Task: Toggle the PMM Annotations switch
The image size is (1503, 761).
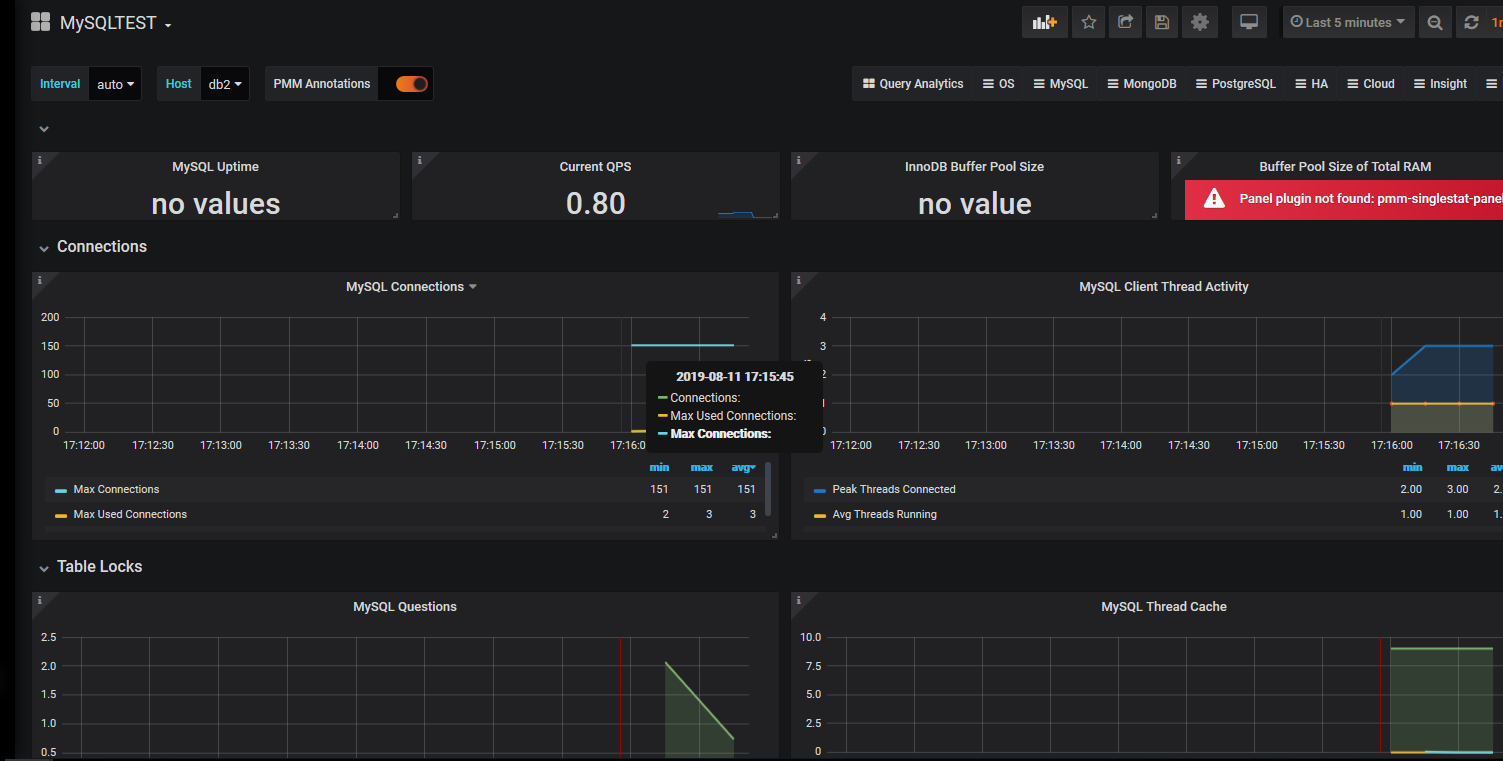Action: (411, 84)
